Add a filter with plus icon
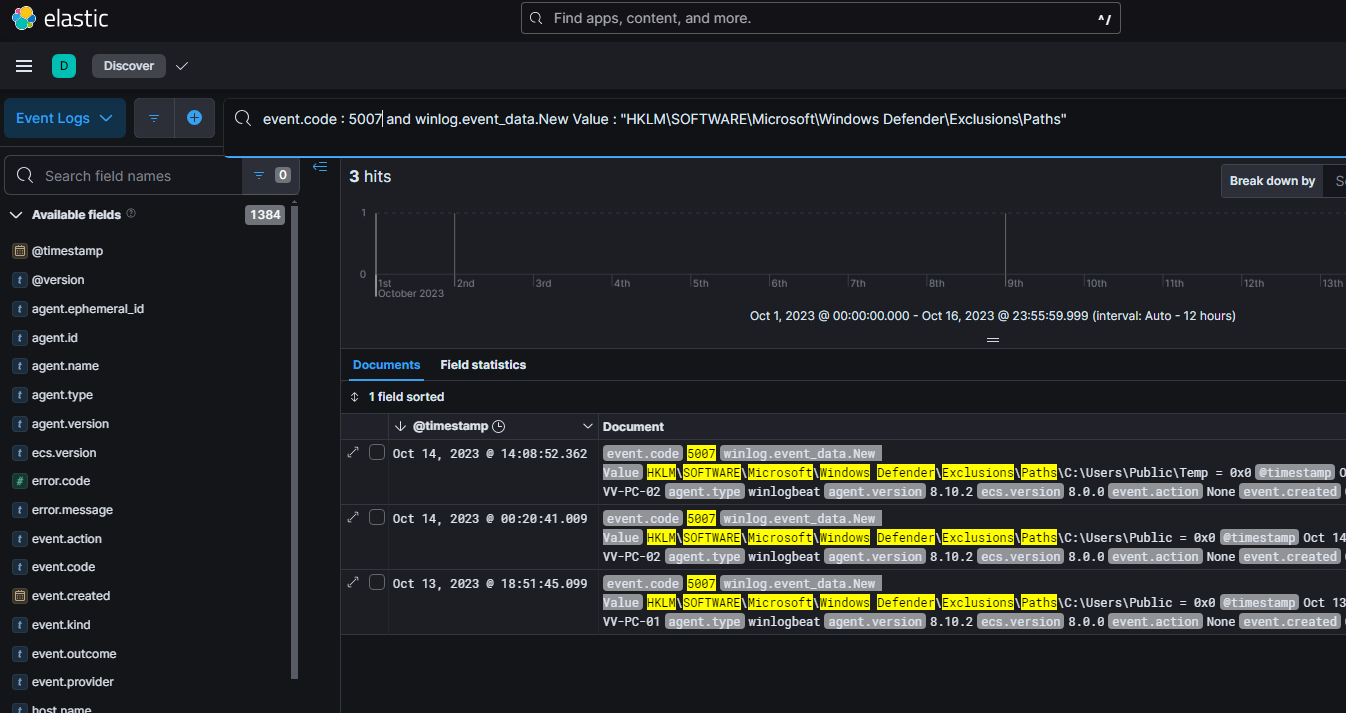This screenshot has height=713, width=1346. click(194, 118)
